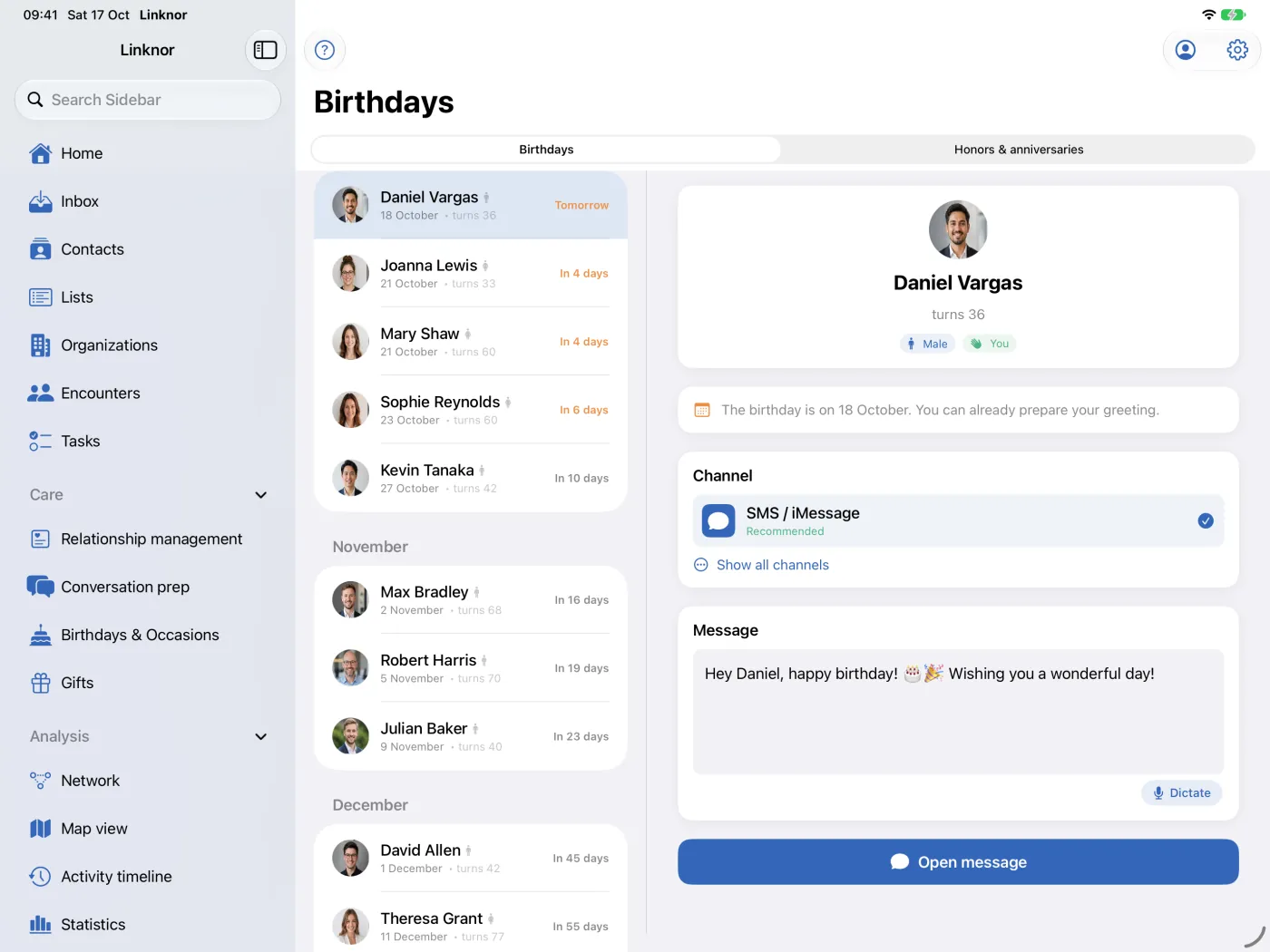Open the help question mark icon

click(x=325, y=50)
